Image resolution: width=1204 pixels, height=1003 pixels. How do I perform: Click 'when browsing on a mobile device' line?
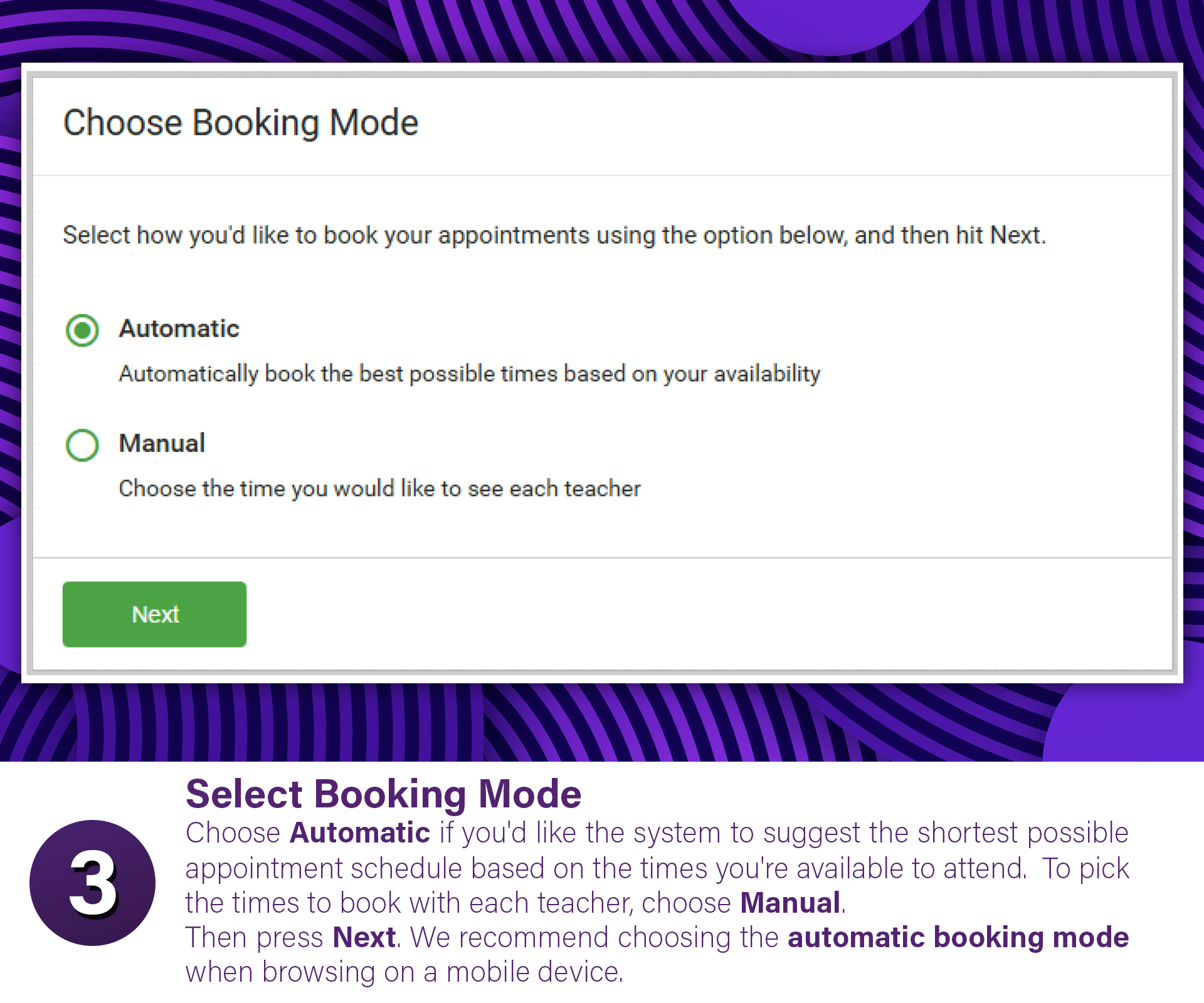coord(404,972)
